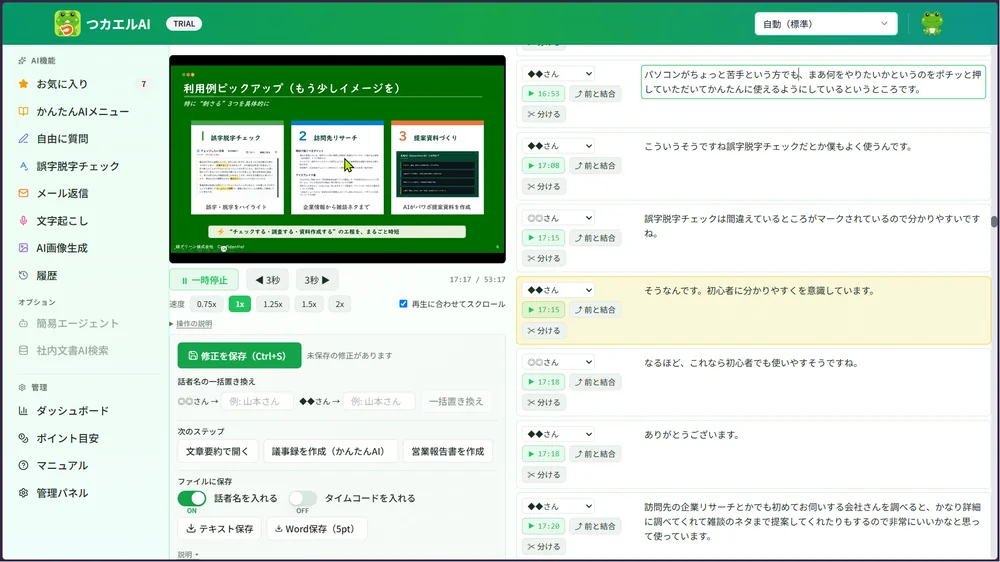Open ダッシュボード chart item
The image size is (1000, 562).
click(84, 411)
